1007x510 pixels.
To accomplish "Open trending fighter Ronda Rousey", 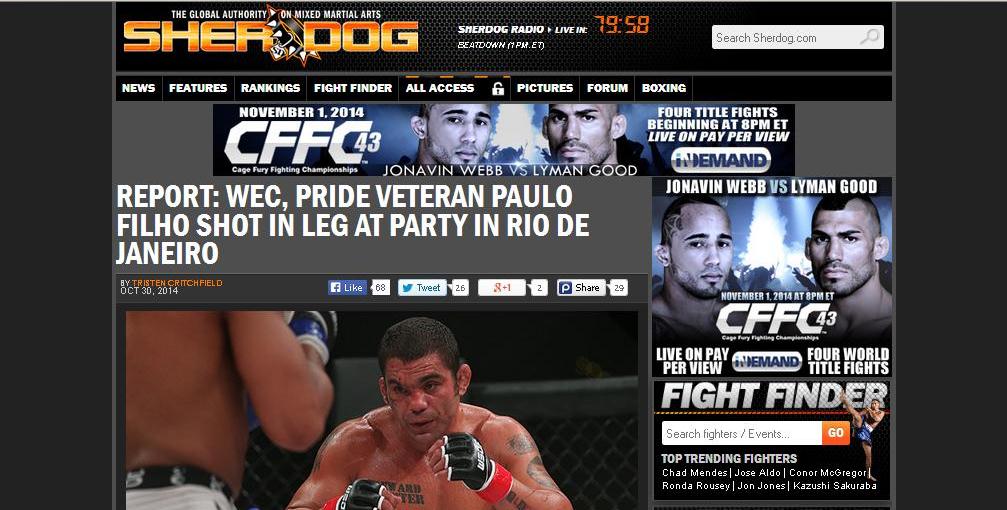I will coord(696,486).
